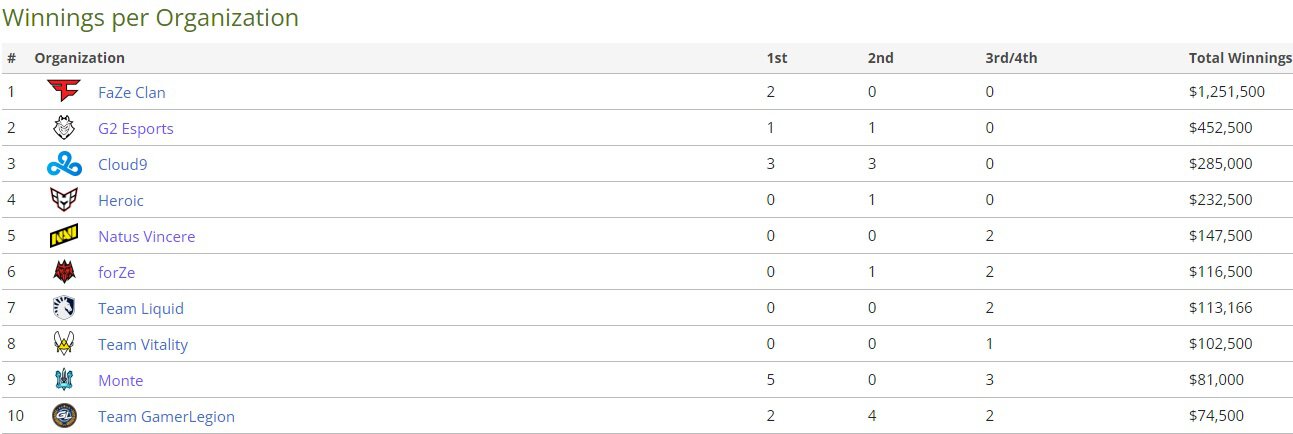
Task: Open the FaZe Clan link
Action: point(132,92)
